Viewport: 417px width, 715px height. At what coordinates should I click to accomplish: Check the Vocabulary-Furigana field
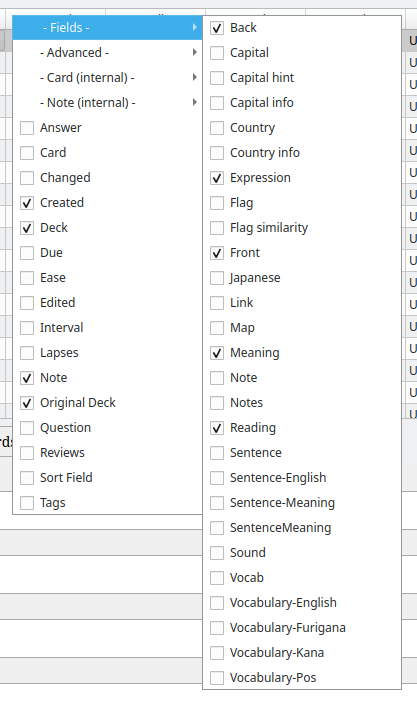point(217,628)
